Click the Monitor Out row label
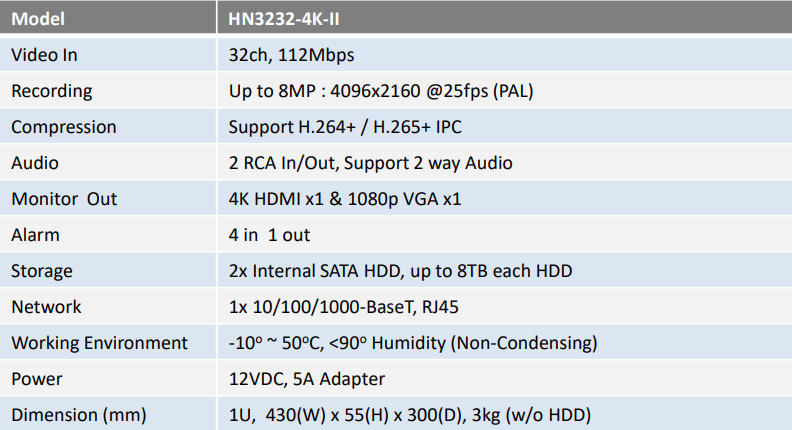 tap(64, 199)
